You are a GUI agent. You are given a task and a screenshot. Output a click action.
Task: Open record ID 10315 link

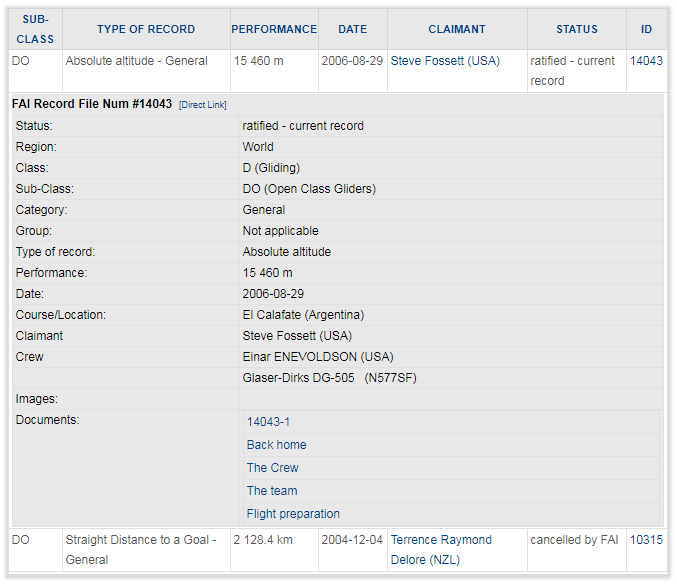646,540
